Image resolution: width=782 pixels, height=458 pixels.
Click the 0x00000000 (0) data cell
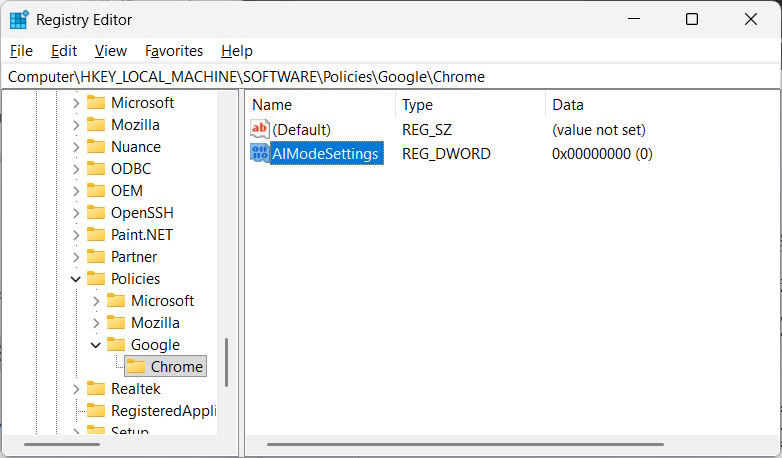(x=602, y=154)
